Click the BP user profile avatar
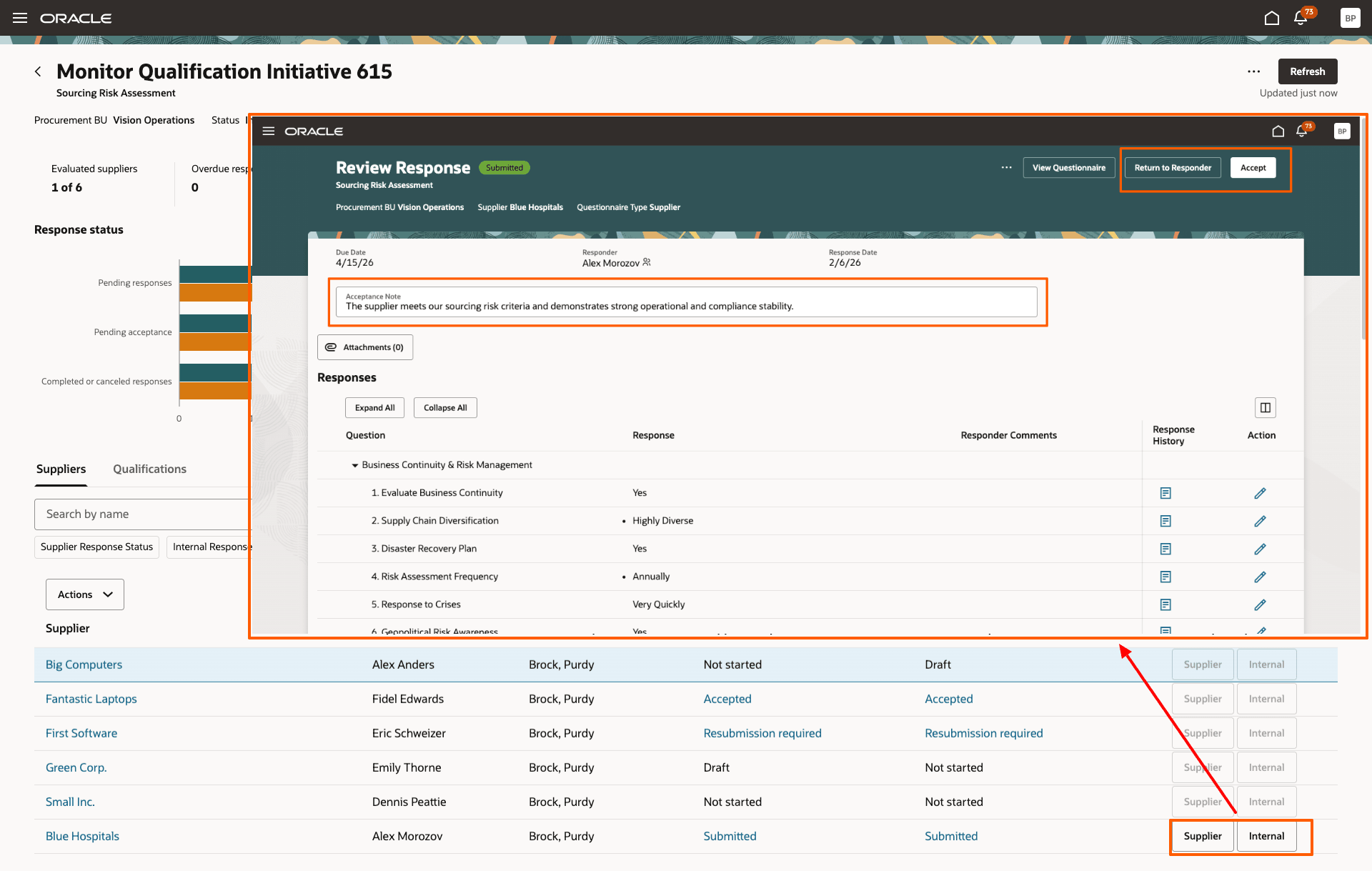The image size is (1372, 871). click(1350, 18)
